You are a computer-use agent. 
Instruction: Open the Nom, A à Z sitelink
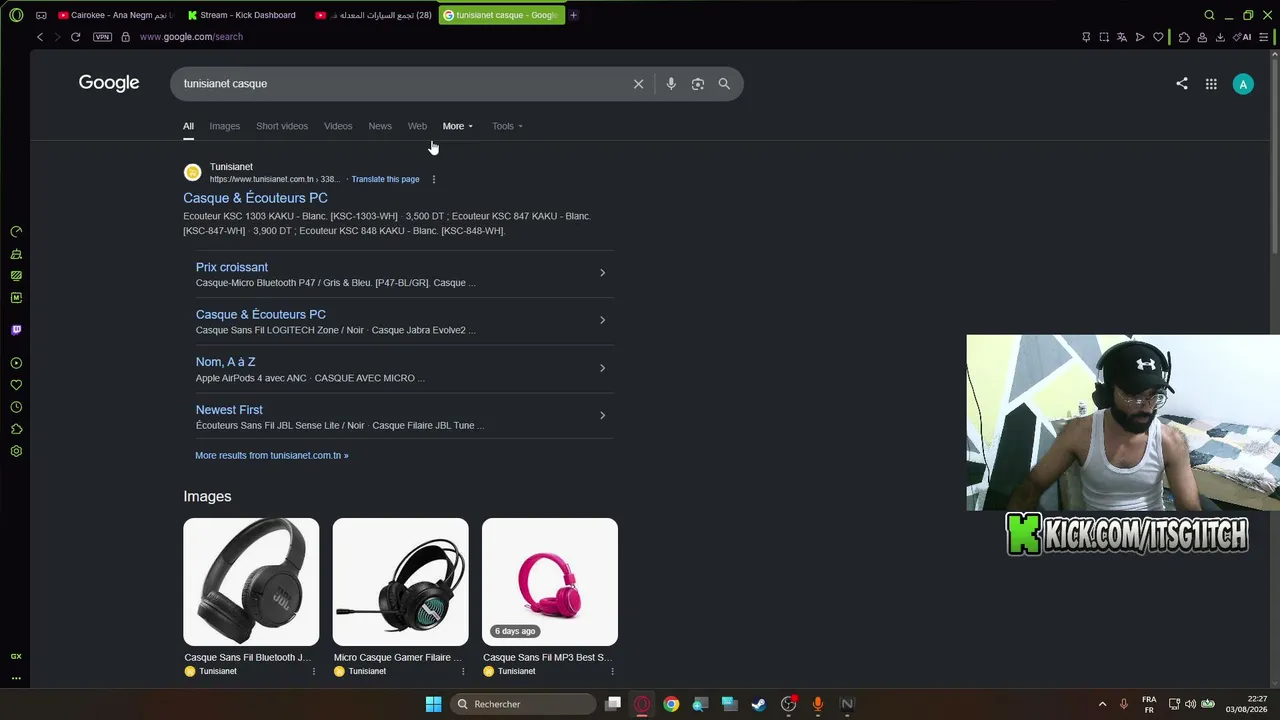(225, 362)
